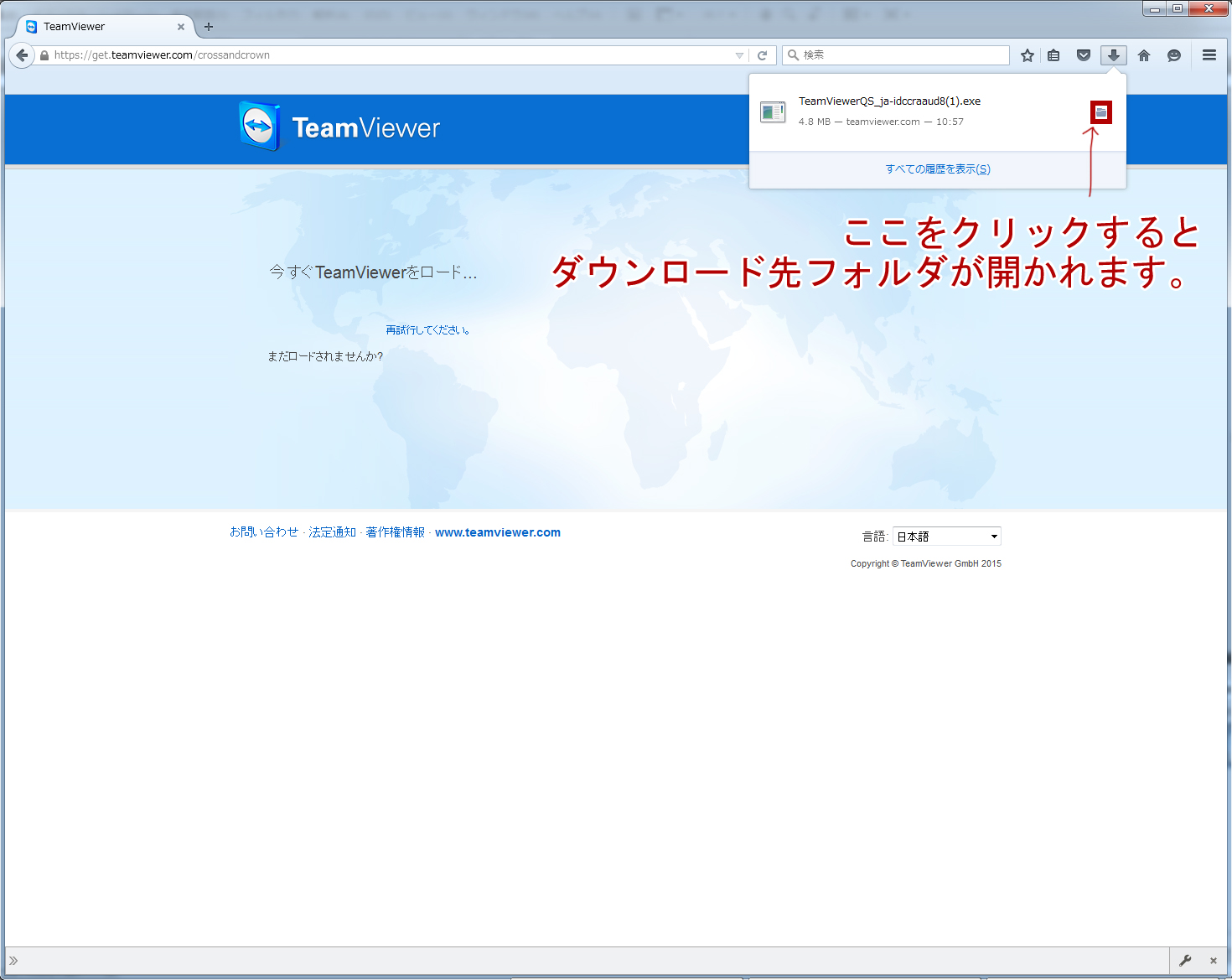Select the TeamViewer browser tab

tap(105, 27)
